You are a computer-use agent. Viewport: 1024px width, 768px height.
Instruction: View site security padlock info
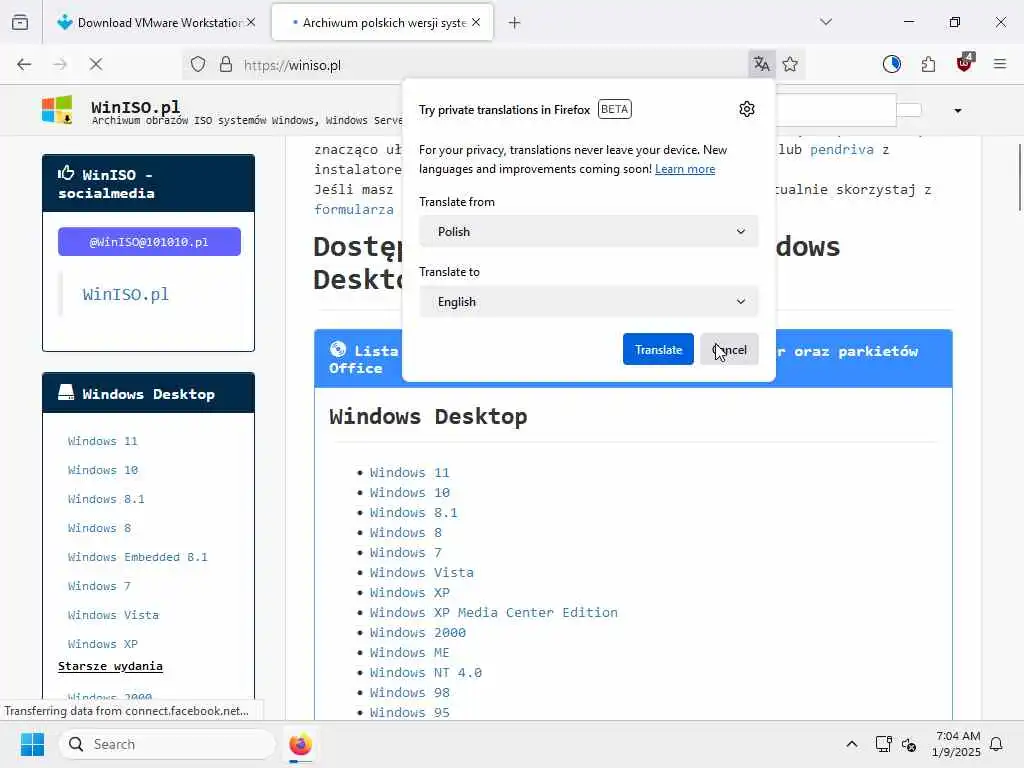click(225, 65)
